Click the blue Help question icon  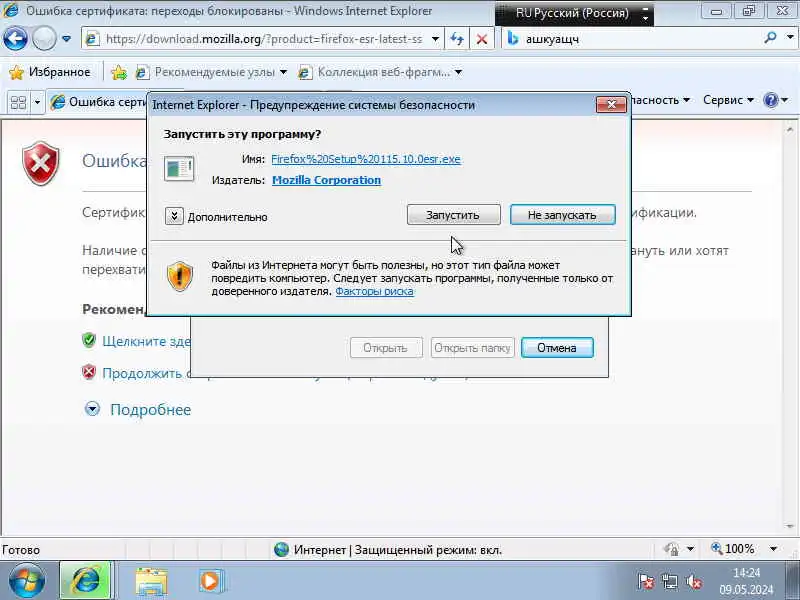coord(770,100)
